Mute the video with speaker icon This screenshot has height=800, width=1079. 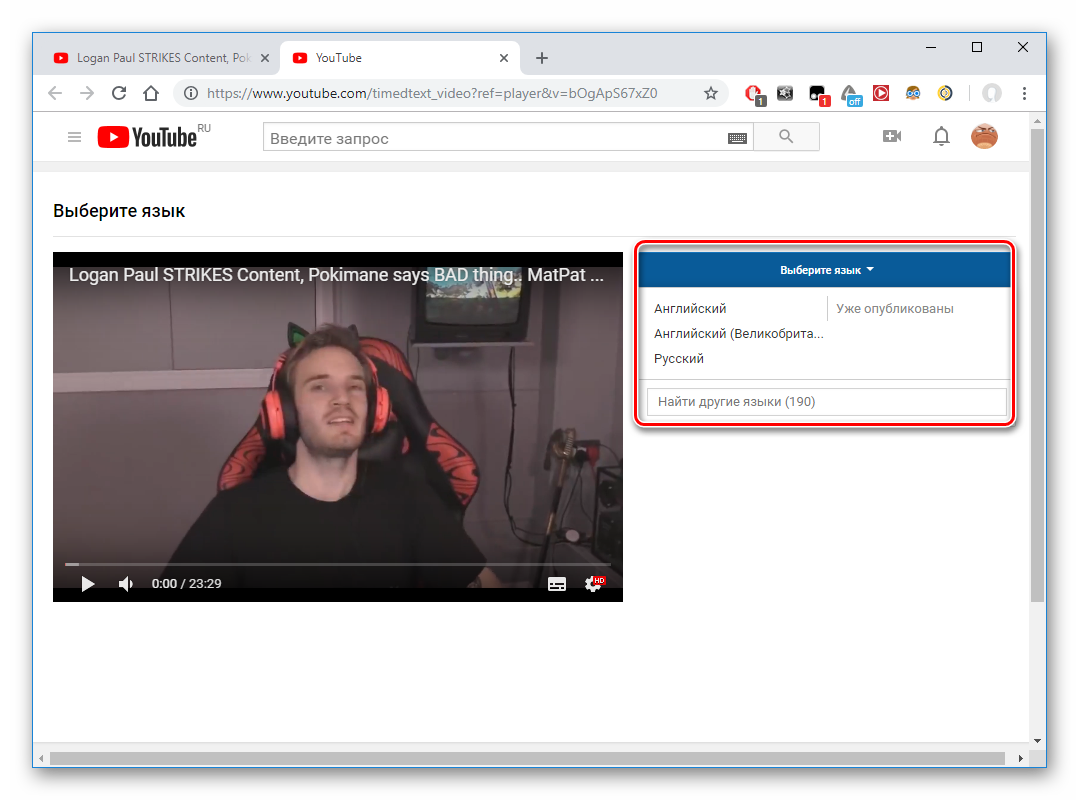(126, 584)
